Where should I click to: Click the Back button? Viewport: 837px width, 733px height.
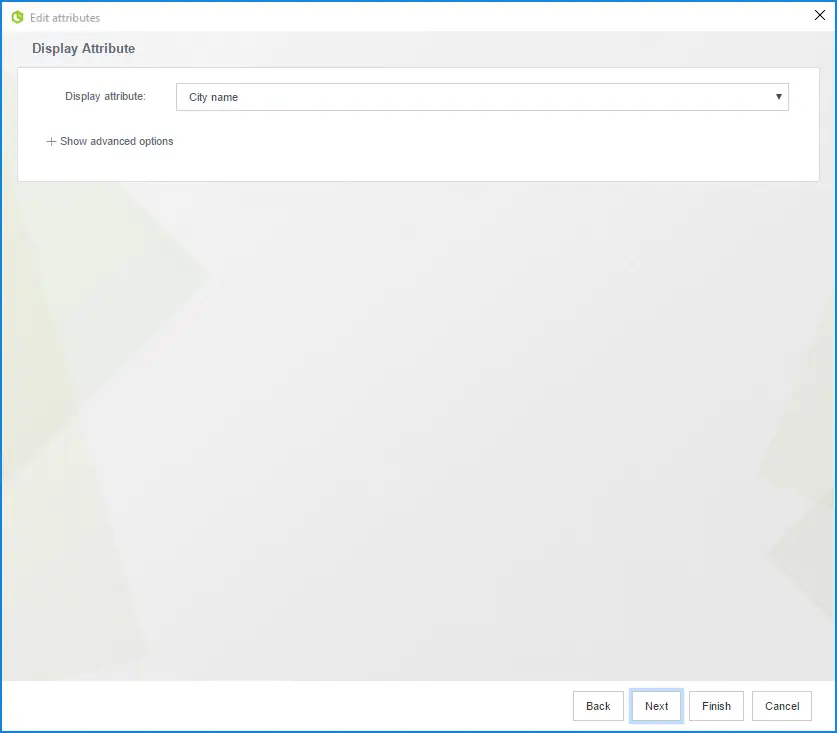[598, 706]
